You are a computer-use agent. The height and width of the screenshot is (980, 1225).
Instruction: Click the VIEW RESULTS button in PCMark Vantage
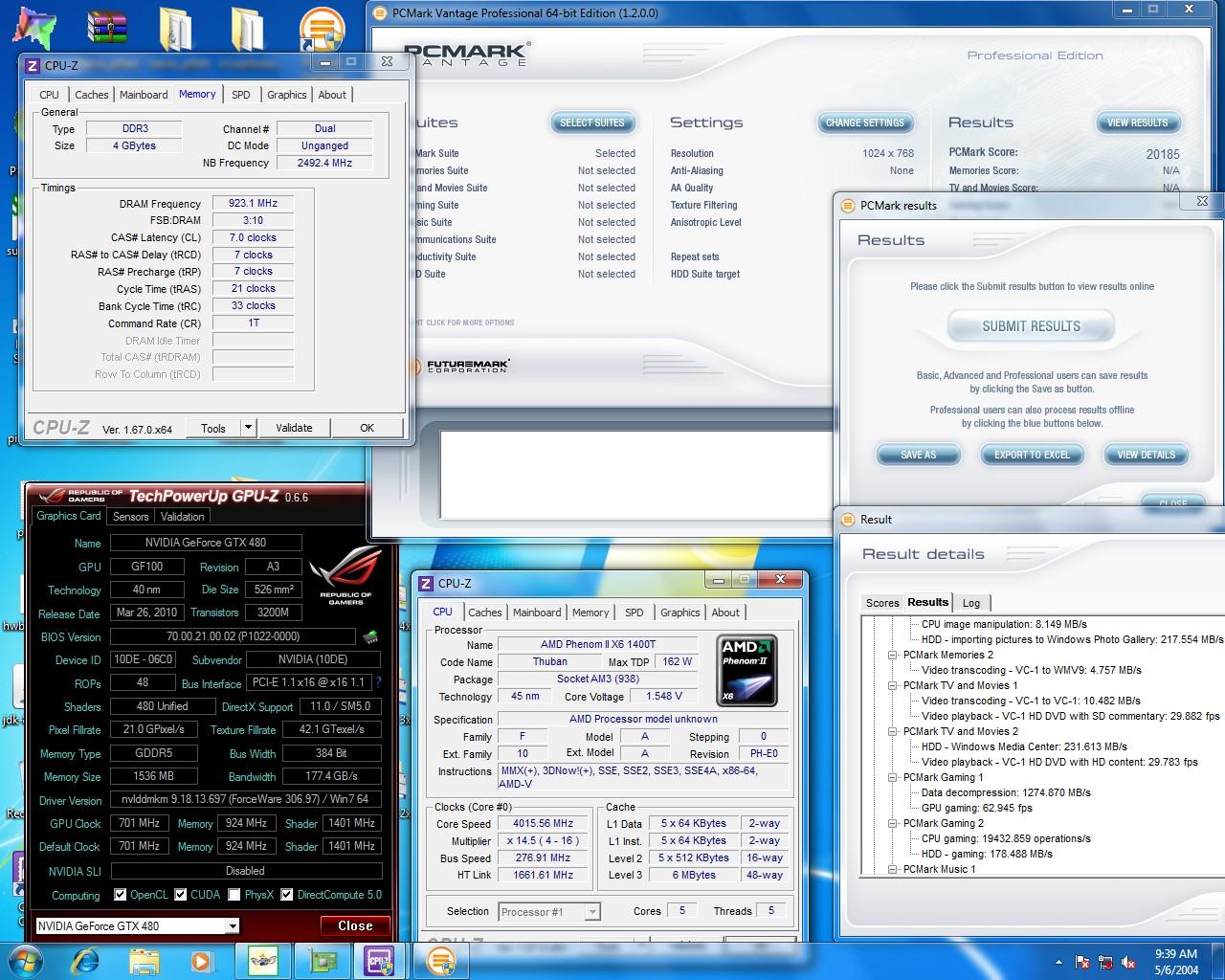coord(1138,122)
